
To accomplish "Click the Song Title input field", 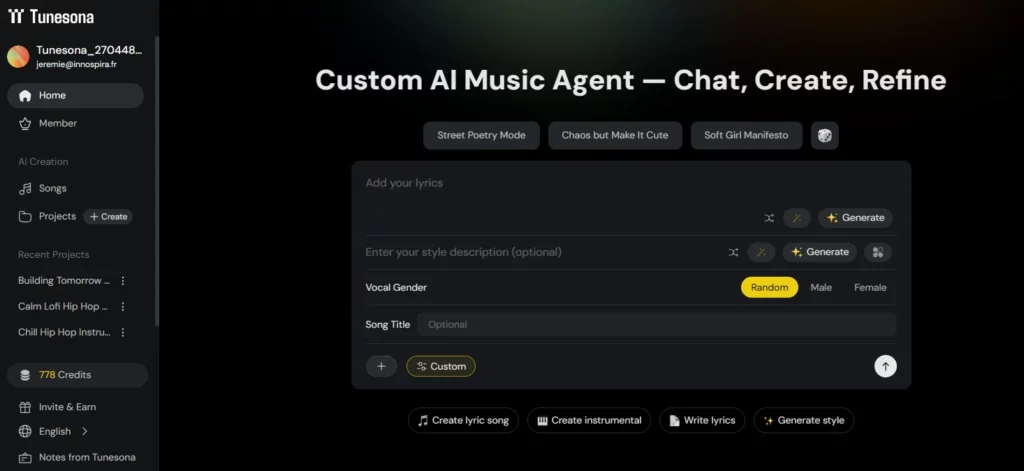I will pyautogui.click(x=655, y=324).
